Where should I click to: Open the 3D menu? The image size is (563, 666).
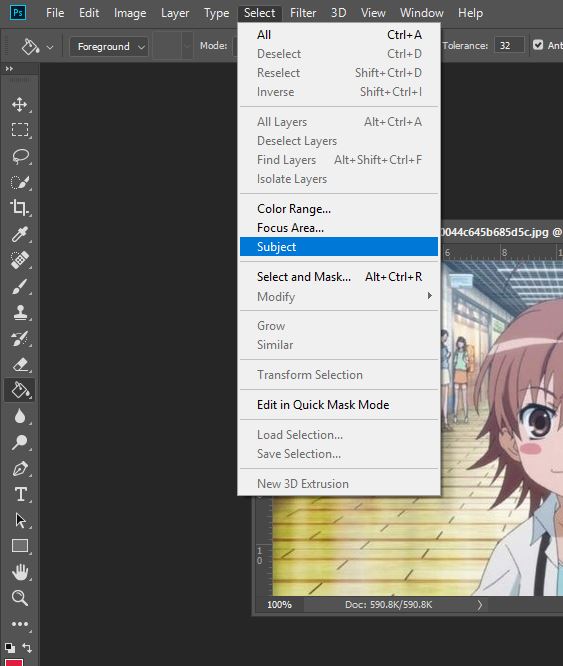pyautogui.click(x=338, y=13)
